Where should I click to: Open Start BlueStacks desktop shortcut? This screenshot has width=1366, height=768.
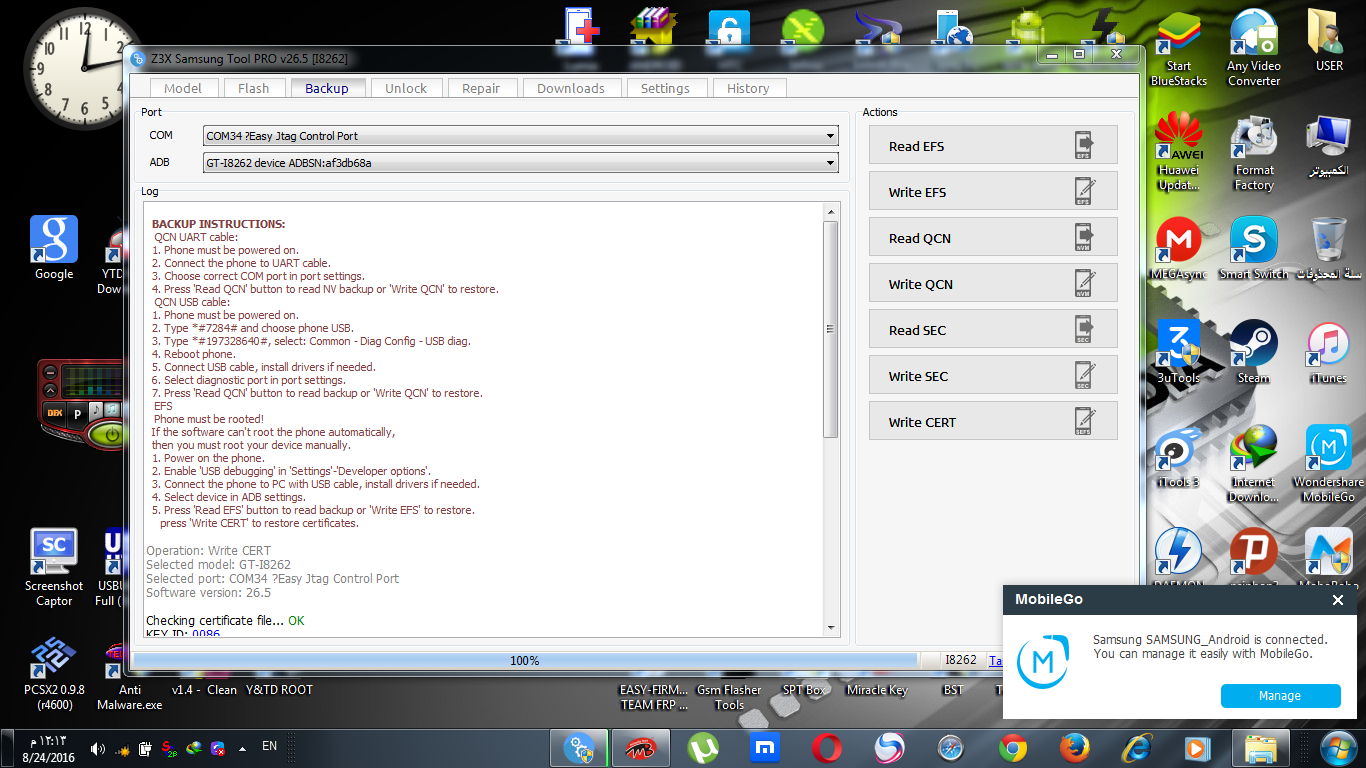(x=1179, y=47)
